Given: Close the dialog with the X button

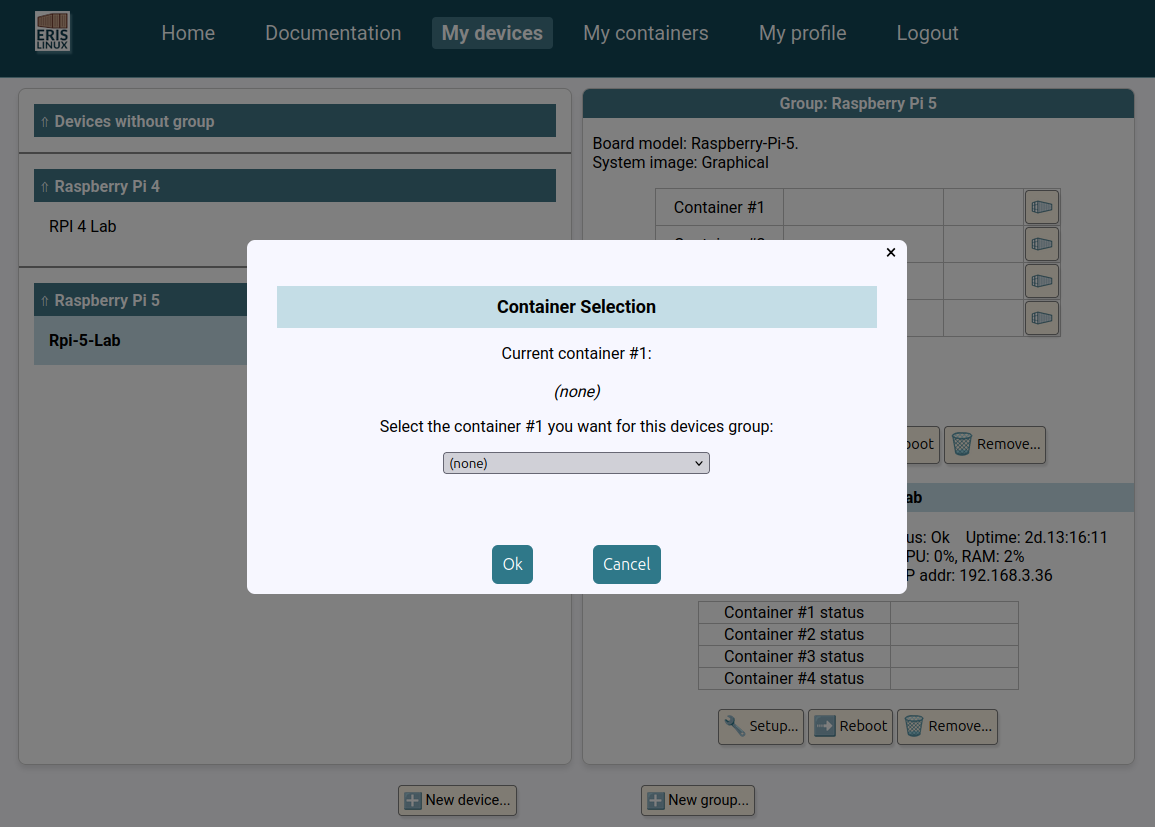Looking at the screenshot, I should pyautogui.click(x=891, y=253).
